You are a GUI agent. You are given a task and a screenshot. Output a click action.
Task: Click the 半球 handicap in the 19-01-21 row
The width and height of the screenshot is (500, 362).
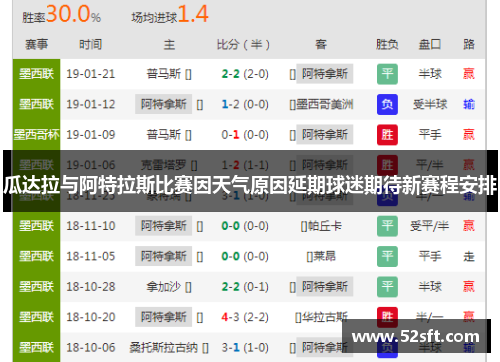tap(430, 74)
